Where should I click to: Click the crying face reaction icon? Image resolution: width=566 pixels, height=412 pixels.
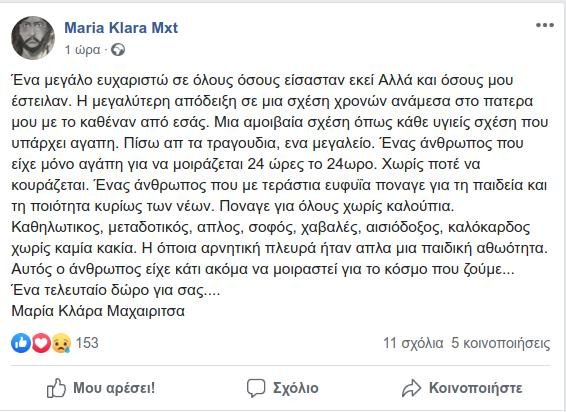coord(61,343)
